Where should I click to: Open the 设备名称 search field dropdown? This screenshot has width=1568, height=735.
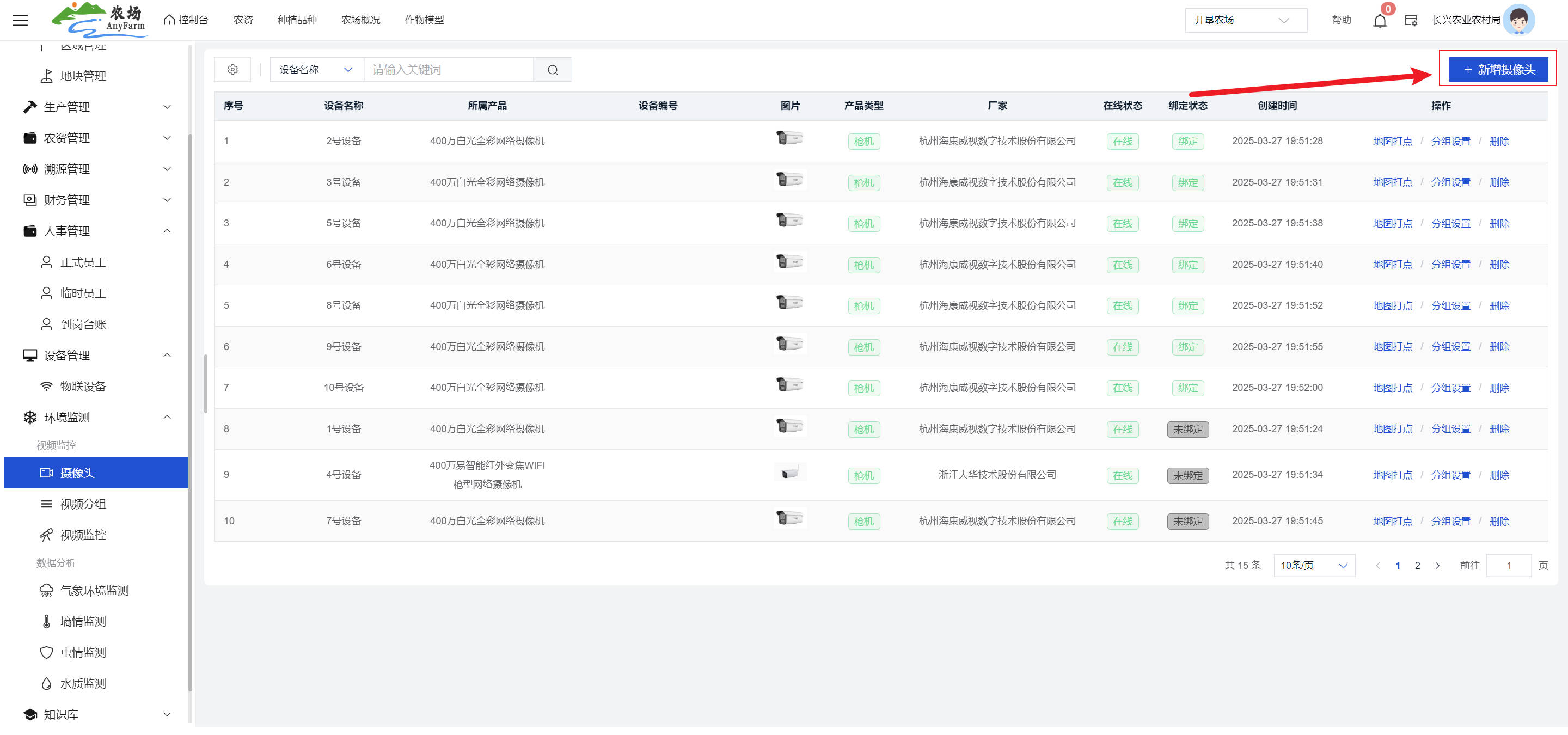click(x=316, y=69)
